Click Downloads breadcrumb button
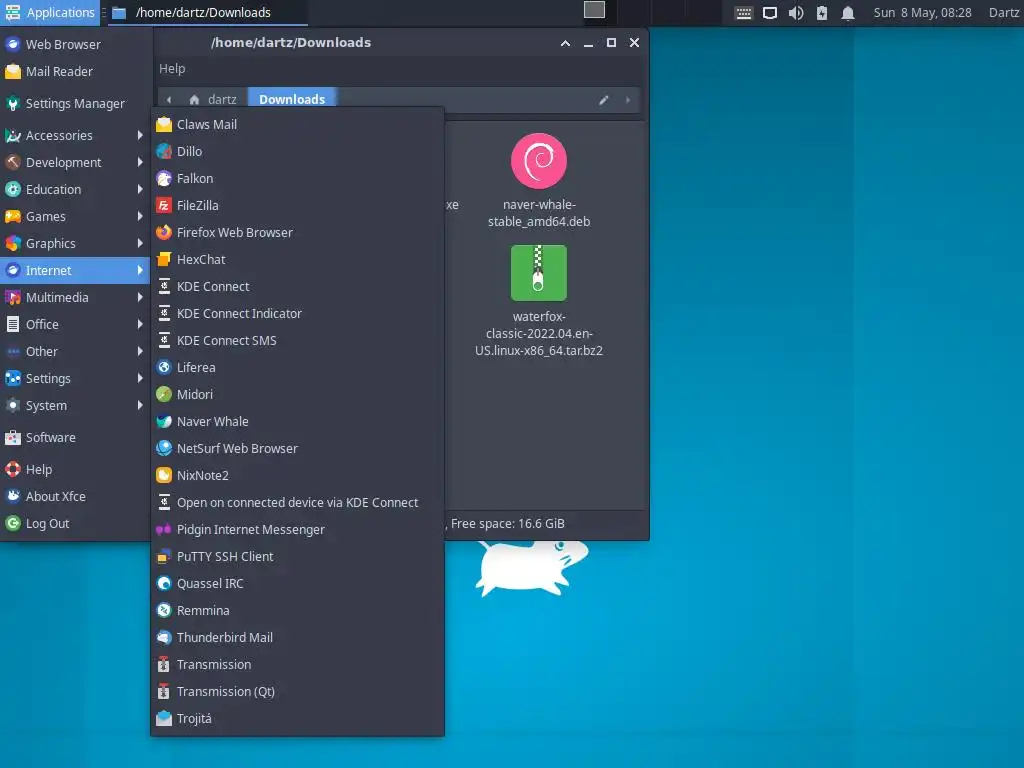1024x768 pixels. [292, 99]
